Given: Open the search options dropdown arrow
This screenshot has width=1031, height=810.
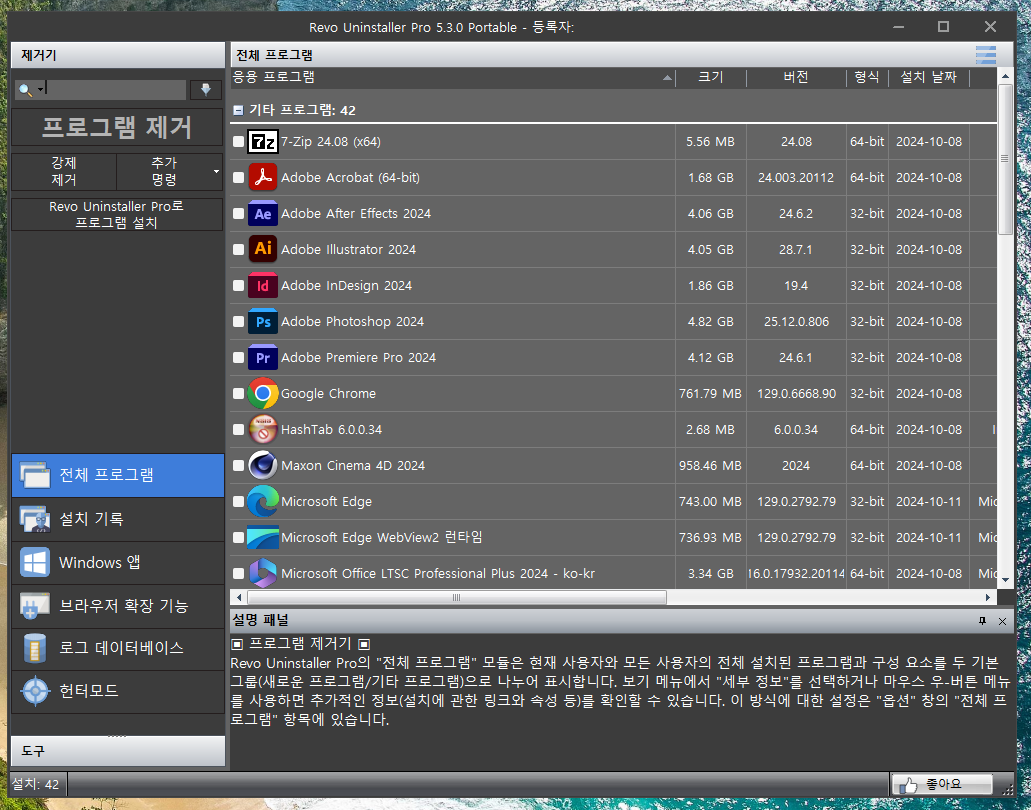Looking at the screenshot, I should (x=41, y=89).
